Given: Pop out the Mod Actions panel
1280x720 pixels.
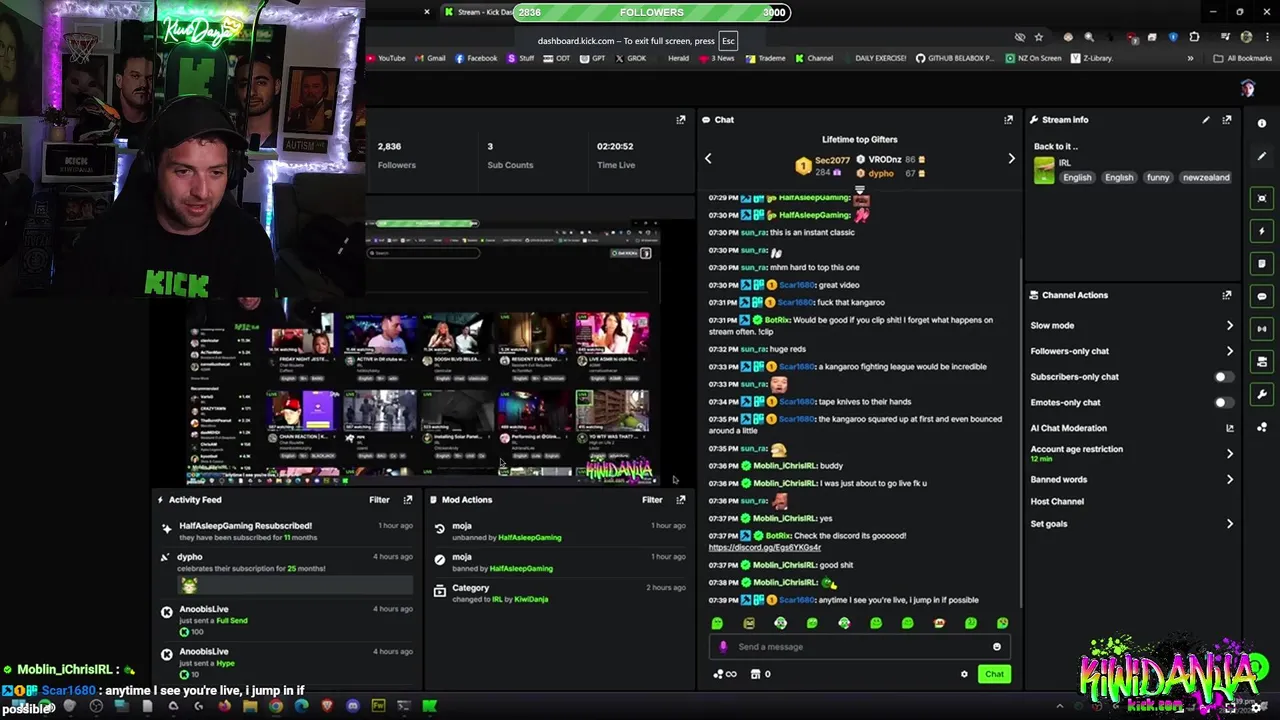Looking at the screenshot, I should pos(681,500).
